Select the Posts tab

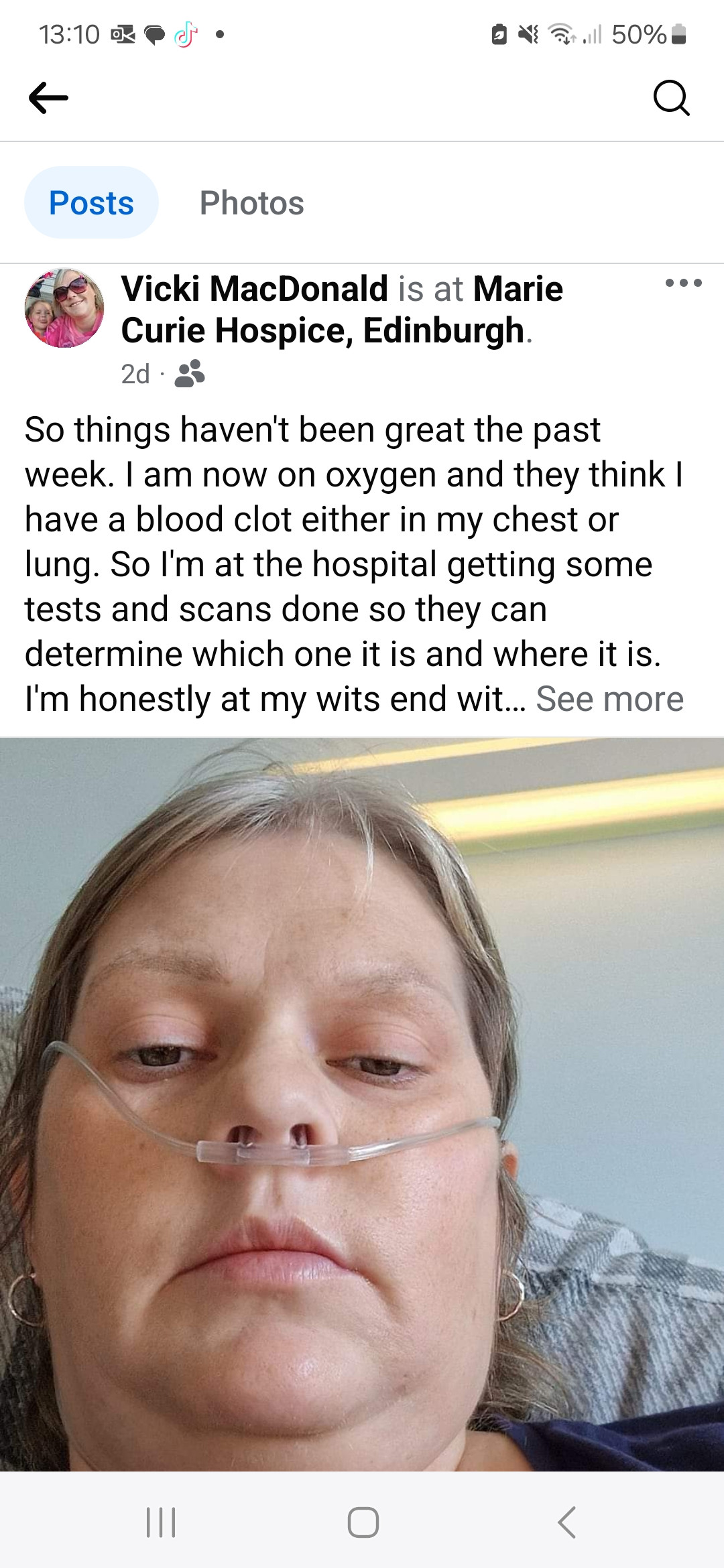[x=91, y=202]
